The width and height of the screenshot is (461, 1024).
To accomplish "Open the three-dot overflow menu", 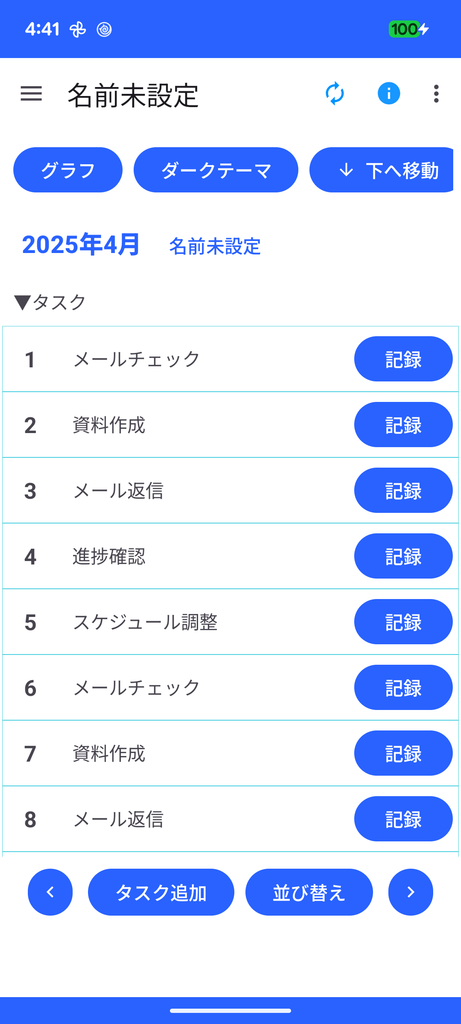I will (x=436, y=94).
